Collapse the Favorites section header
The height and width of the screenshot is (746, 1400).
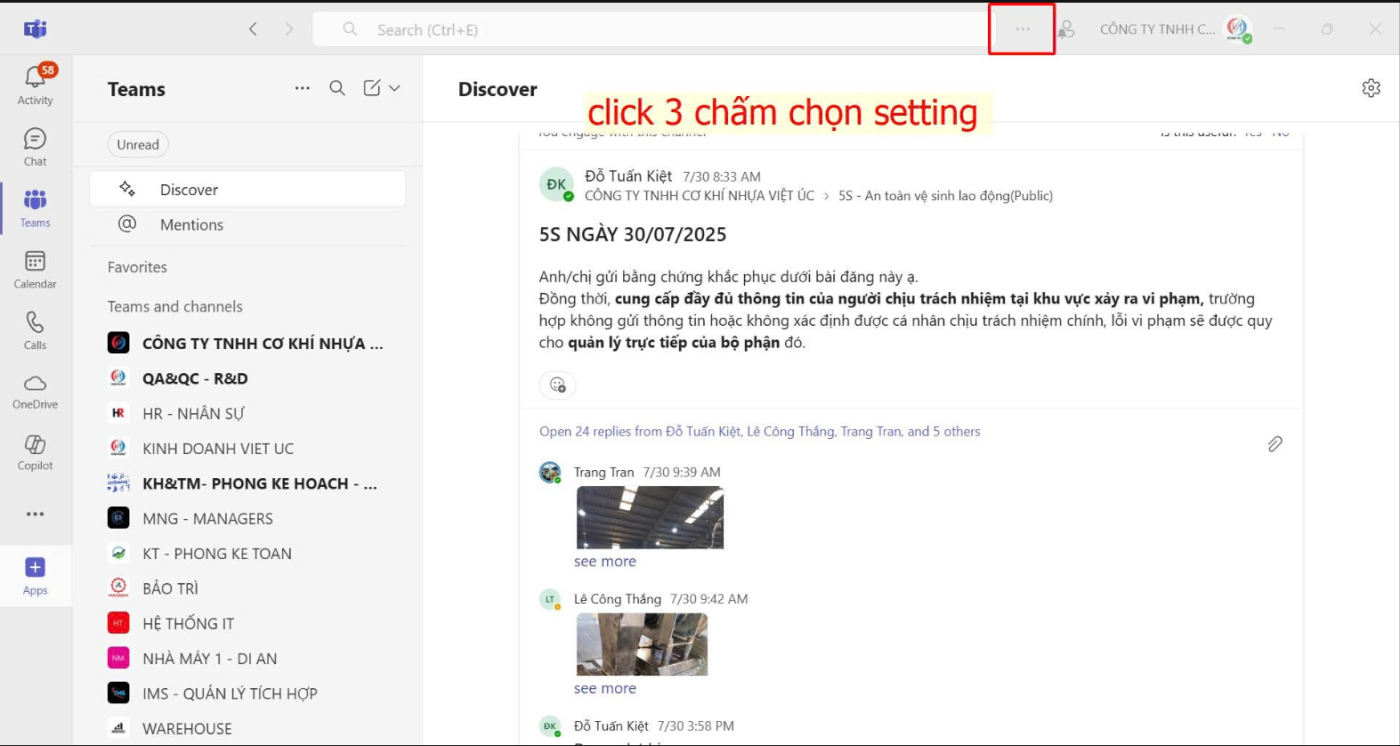click(x=138, y=267)
